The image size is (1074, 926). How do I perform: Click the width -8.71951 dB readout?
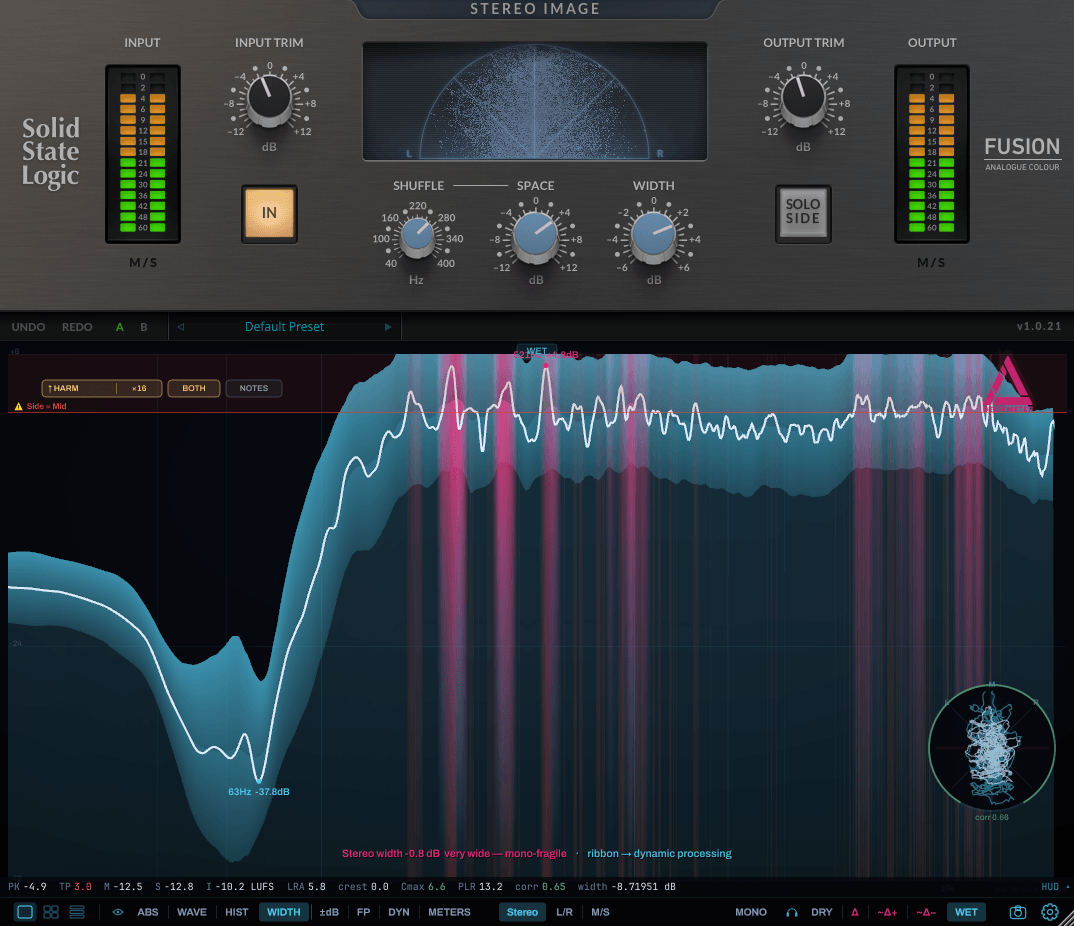point(627,887)
